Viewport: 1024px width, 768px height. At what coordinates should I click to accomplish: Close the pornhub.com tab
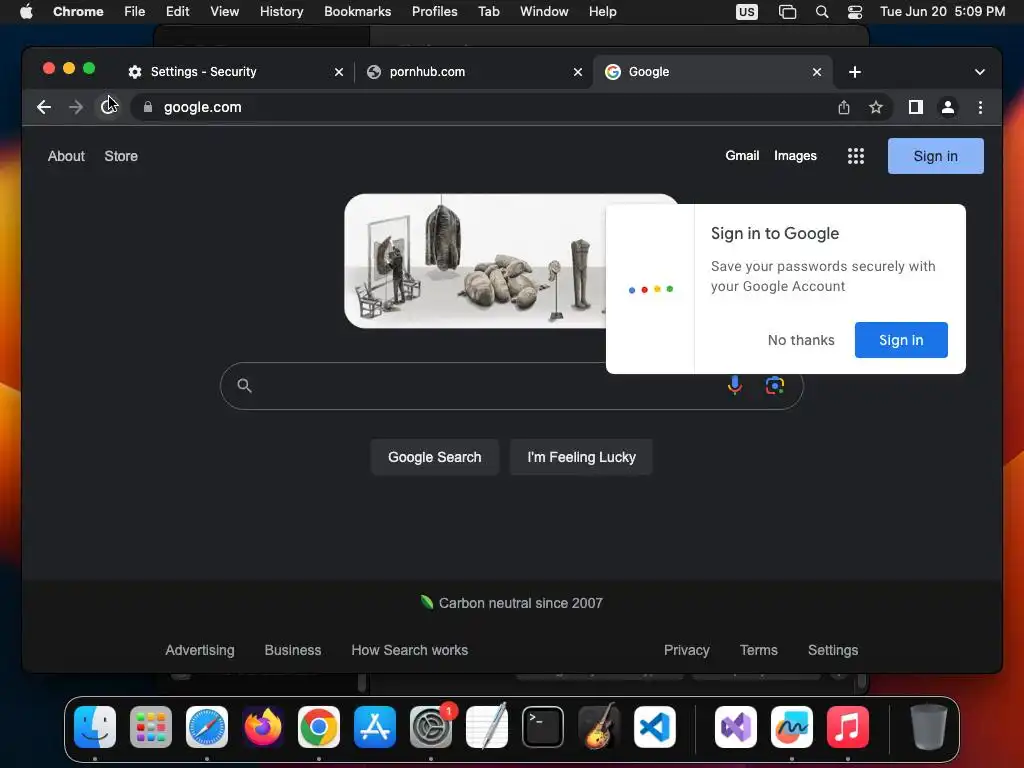pyautogui.click(x=577, y=72)
